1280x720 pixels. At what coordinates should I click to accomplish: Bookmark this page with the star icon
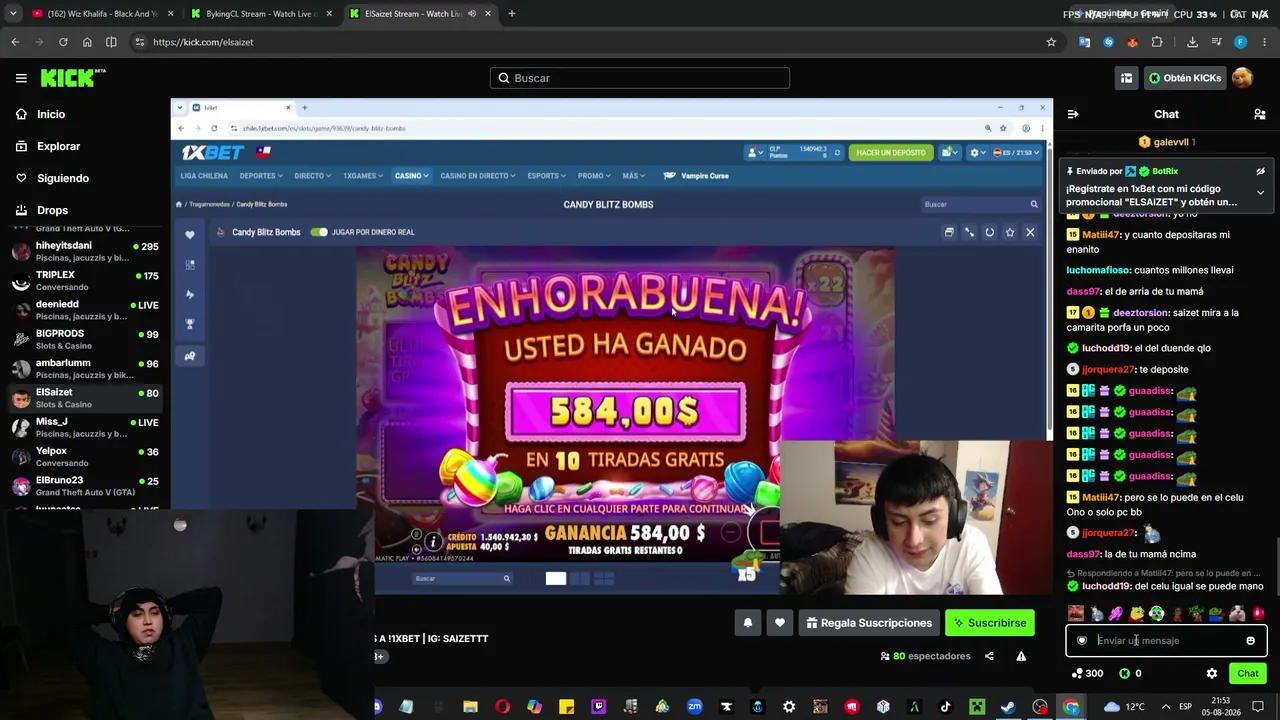pyautogui.click(x=1051, y=42)
